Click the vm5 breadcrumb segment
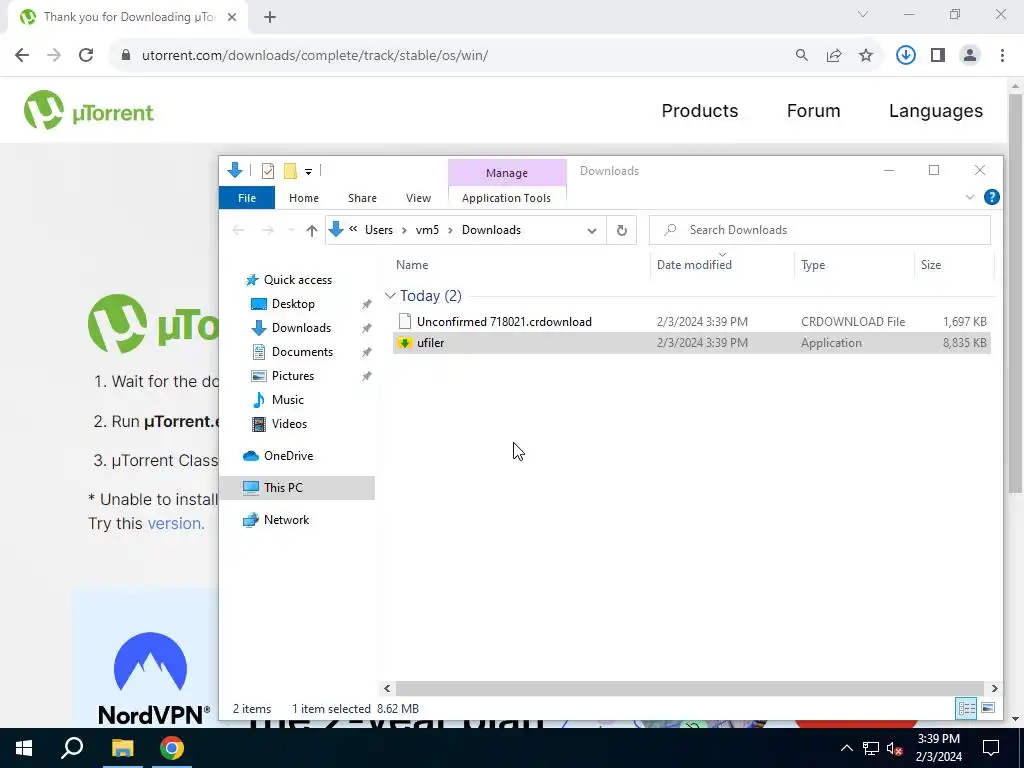1024x768 pixels. coord(427,230)
